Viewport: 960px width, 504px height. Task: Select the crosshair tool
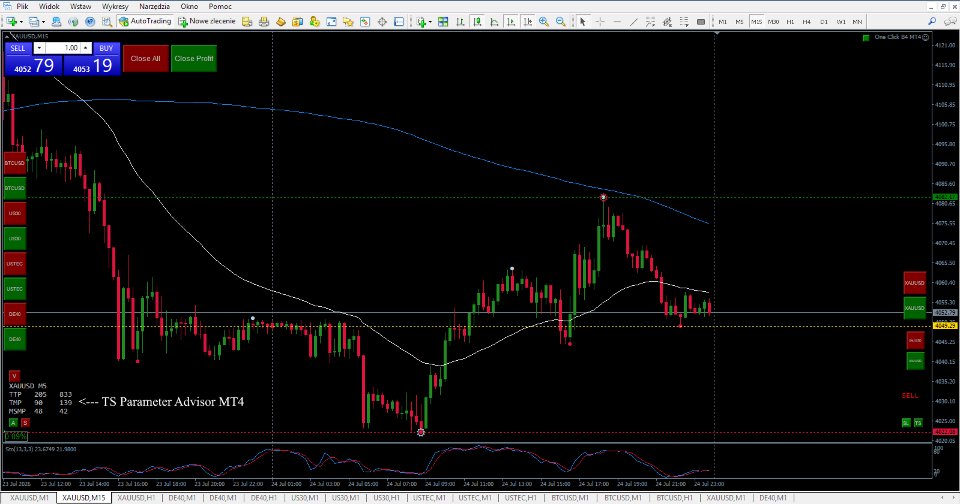click(600, 21)
